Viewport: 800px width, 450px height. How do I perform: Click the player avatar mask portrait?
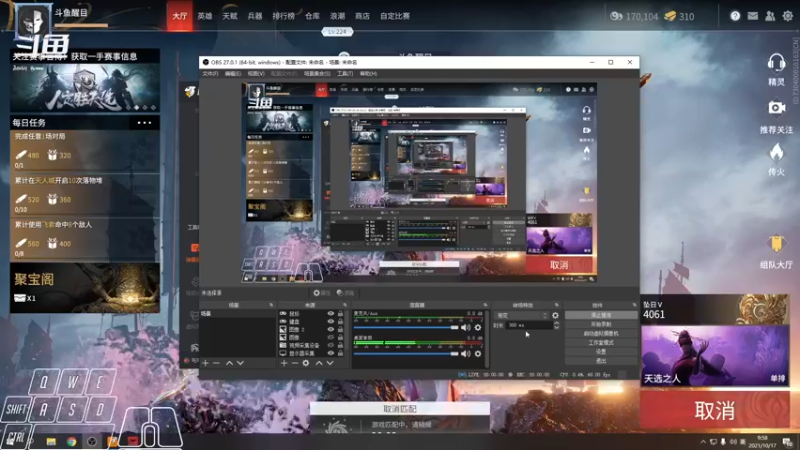pyautogui.click(x=34, y=21)
